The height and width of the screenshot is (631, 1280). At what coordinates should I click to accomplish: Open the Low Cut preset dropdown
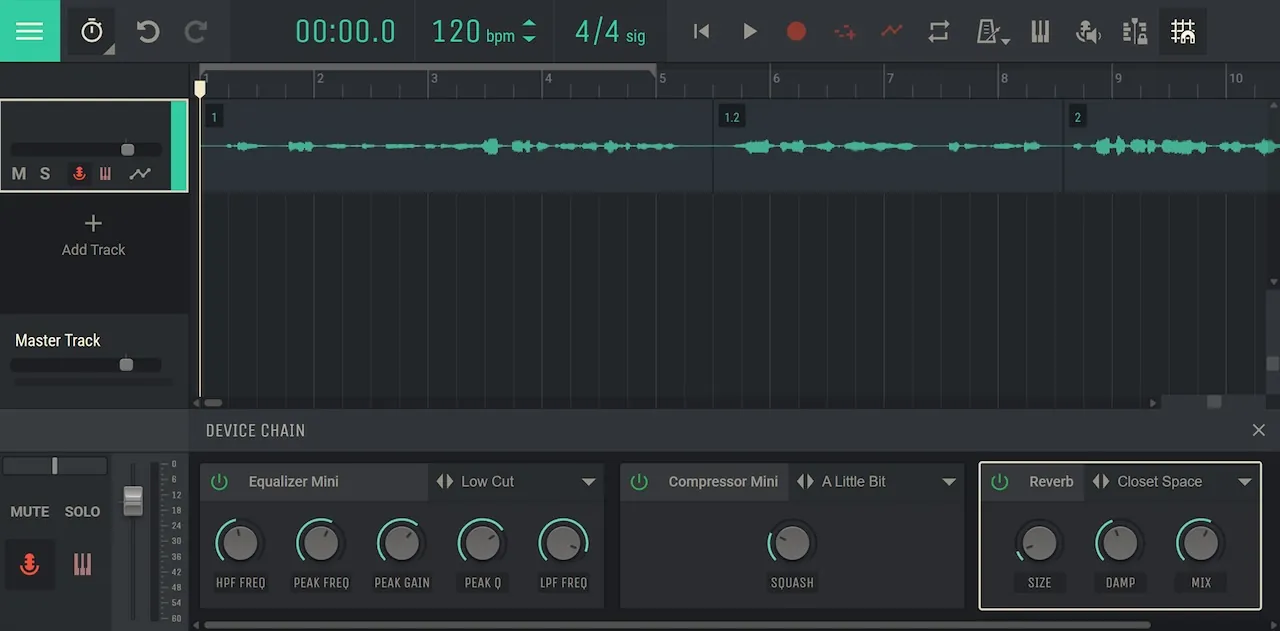pos(590,481)
